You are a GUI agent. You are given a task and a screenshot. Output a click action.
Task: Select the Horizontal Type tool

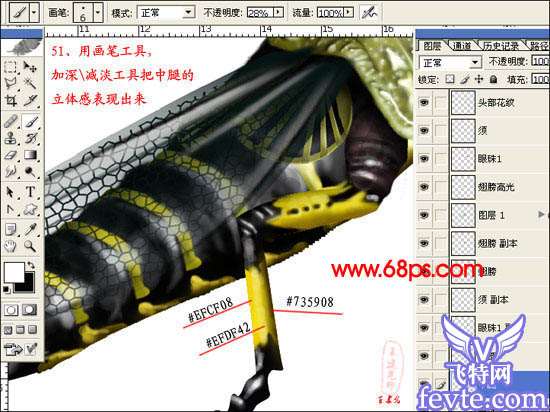tap(31, 192)
